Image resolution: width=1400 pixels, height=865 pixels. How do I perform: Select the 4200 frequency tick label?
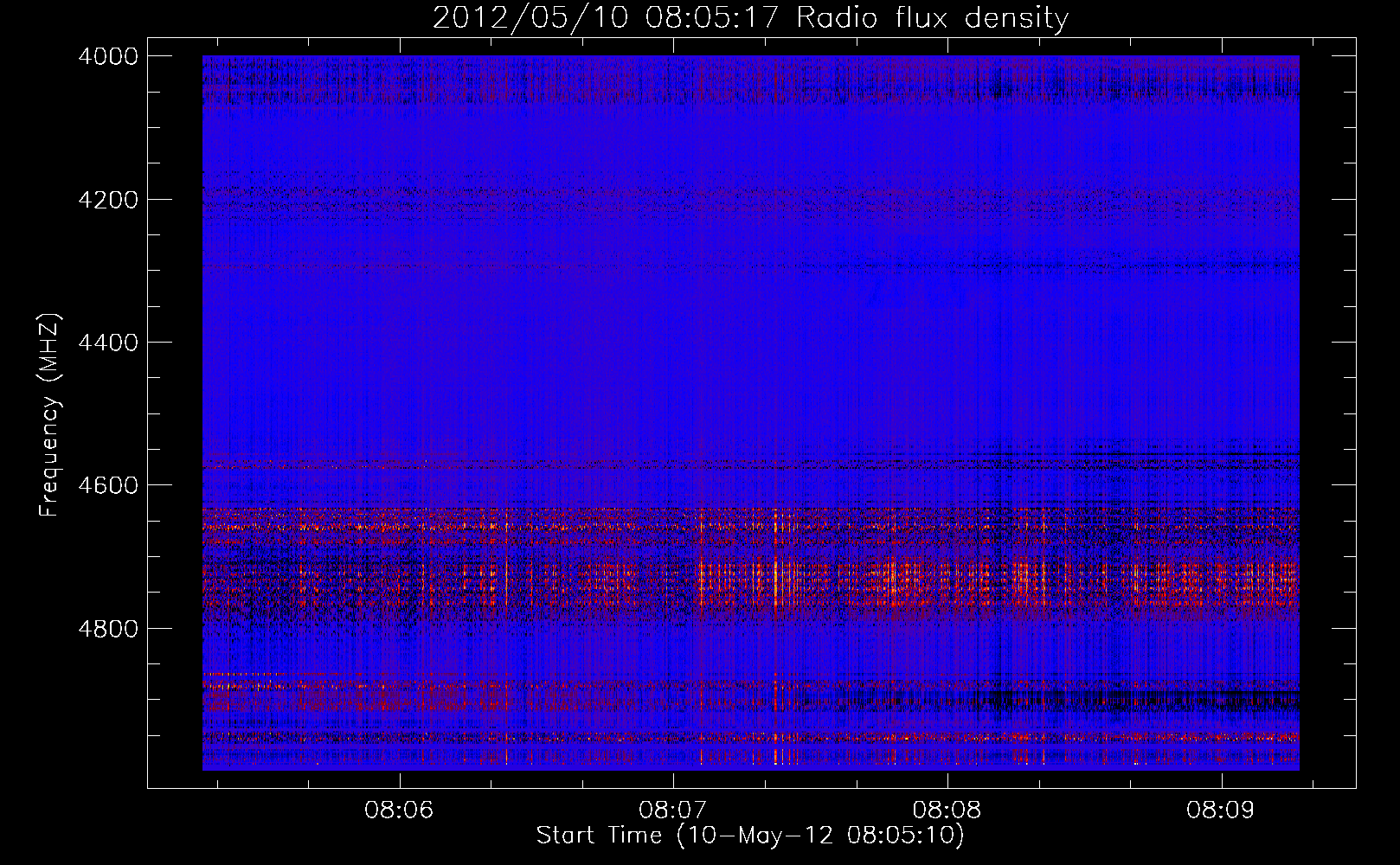[108, 200]
